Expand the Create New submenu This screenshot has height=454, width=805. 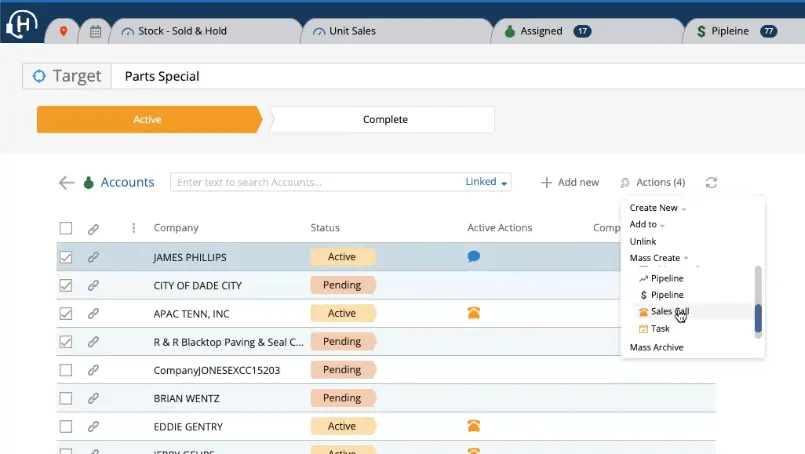657,208
